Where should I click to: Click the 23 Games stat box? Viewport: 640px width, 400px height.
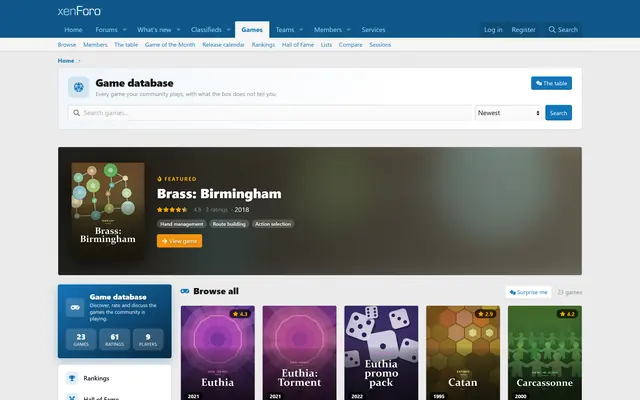81,339
